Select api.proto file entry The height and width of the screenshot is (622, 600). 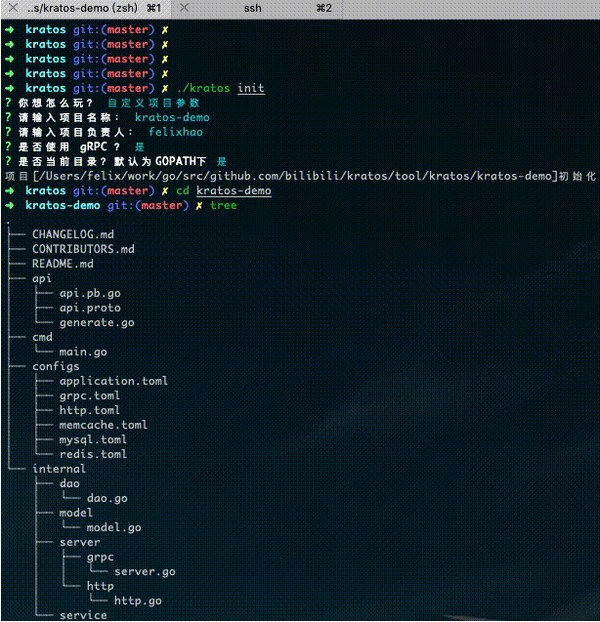pos(90,308)
